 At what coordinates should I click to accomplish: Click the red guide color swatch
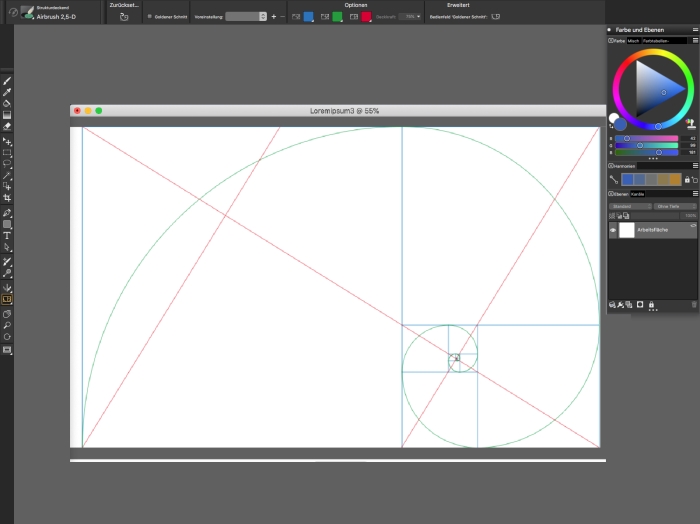[x=366, y=17]
